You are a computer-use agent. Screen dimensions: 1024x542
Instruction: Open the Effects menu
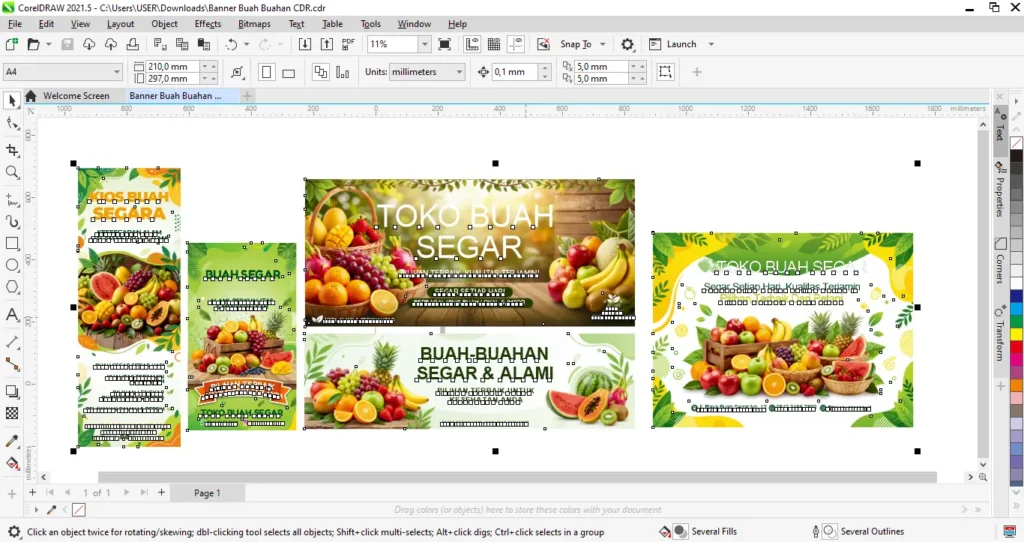(208, 24)
